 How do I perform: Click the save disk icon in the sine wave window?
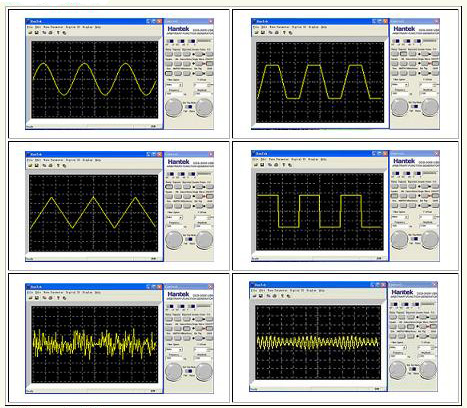(x=37, y=33)
